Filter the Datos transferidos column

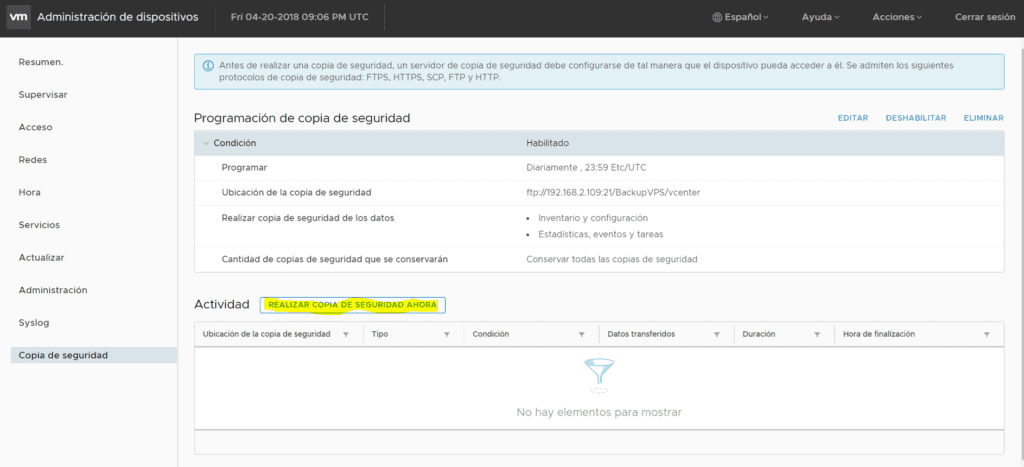[716, 334]
